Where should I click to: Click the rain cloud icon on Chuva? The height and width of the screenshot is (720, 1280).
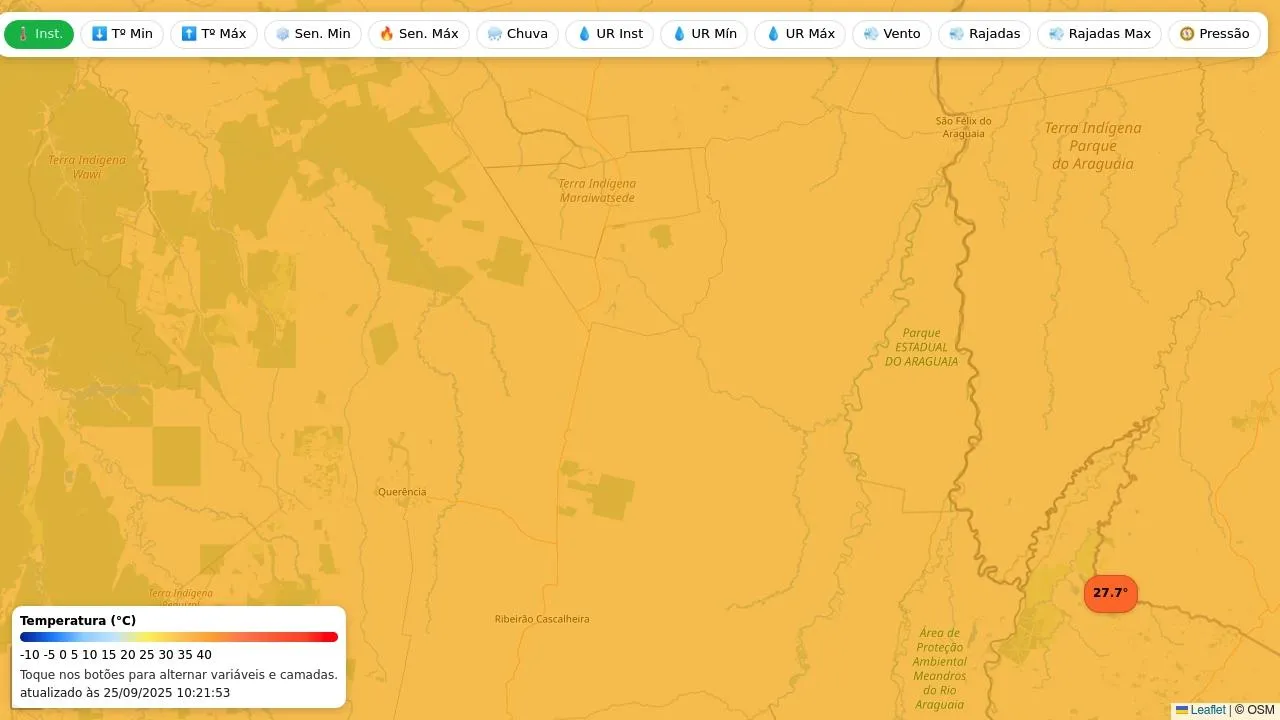point(495,34)
